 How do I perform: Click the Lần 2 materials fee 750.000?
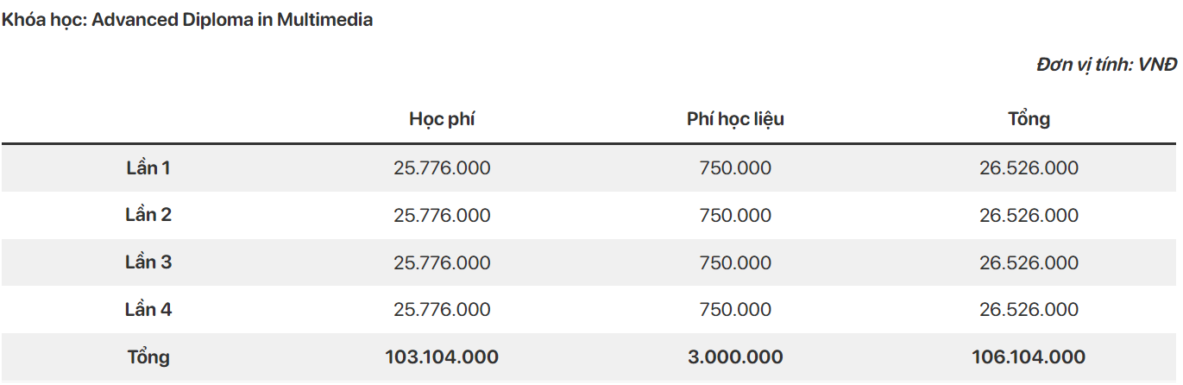pos(736,215)
